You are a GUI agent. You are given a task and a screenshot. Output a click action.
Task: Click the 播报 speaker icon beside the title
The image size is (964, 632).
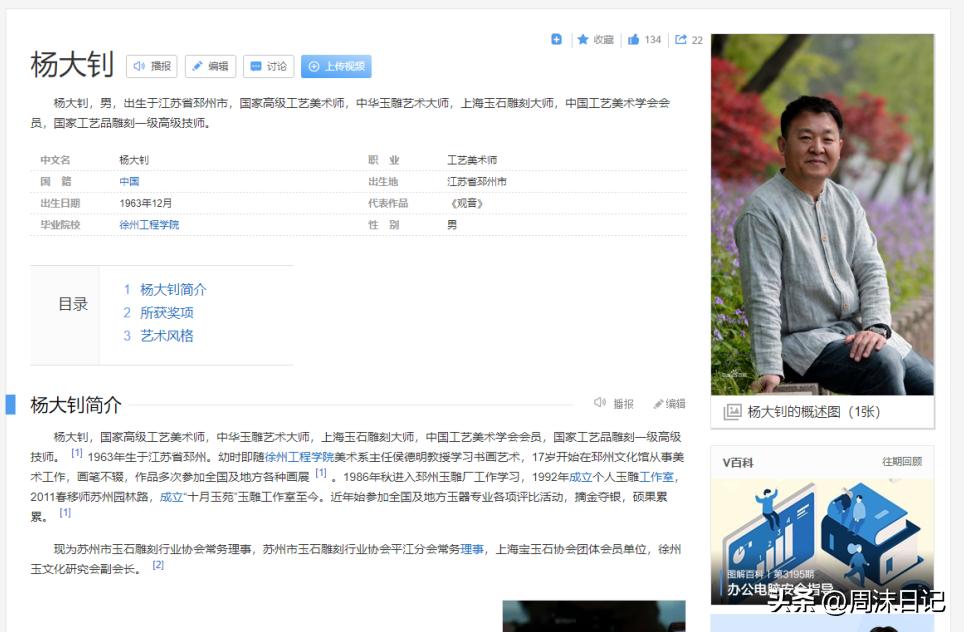click(x=141, y=66)
